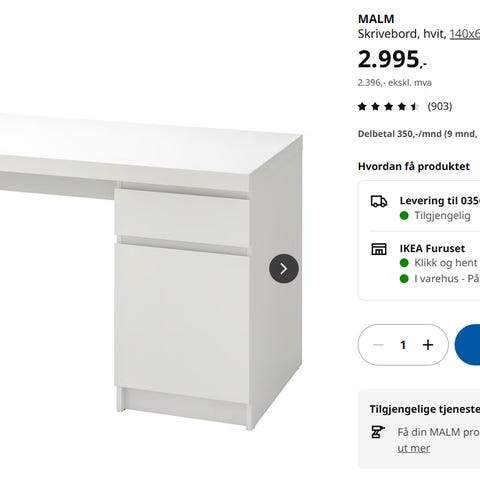480x480 pixels.
Task: Open 'ut mer' link in services
Action: [413, 448]
